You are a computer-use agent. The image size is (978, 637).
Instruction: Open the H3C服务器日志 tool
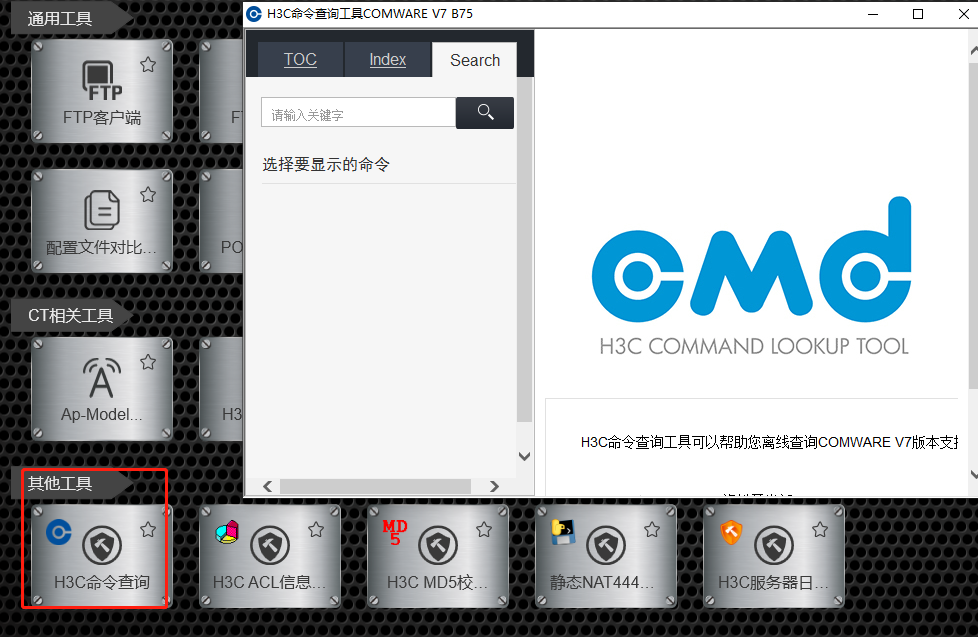point(773,557)
